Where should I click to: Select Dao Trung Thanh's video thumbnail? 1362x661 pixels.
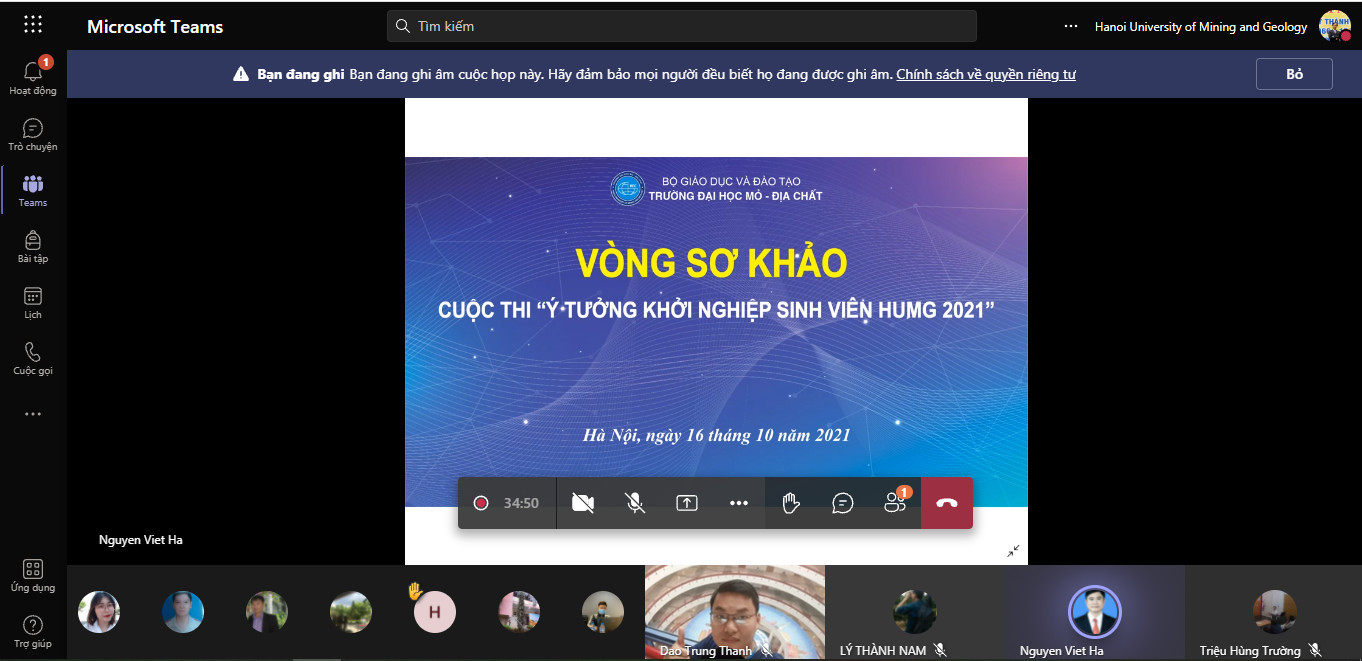735,612
